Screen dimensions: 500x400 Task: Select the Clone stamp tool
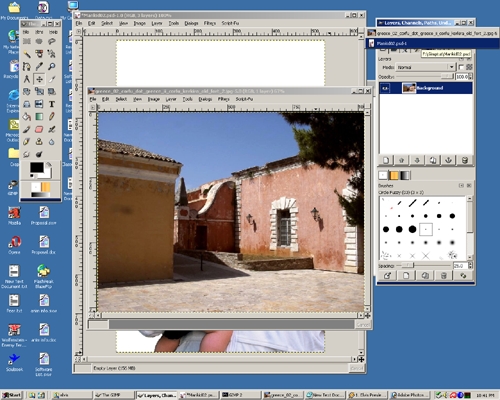39,142
